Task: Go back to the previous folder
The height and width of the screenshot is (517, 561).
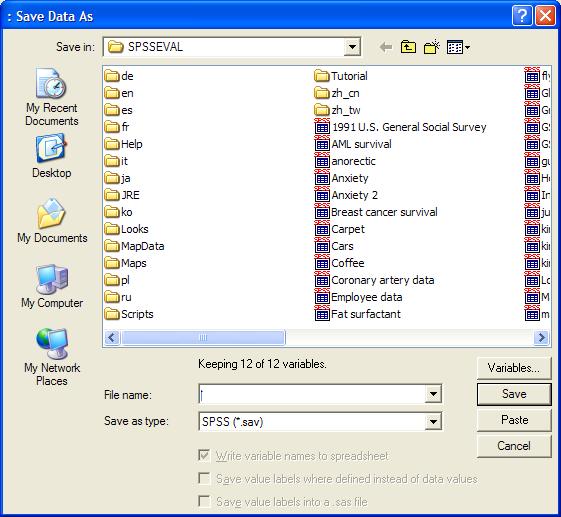Action: point(385,47)
